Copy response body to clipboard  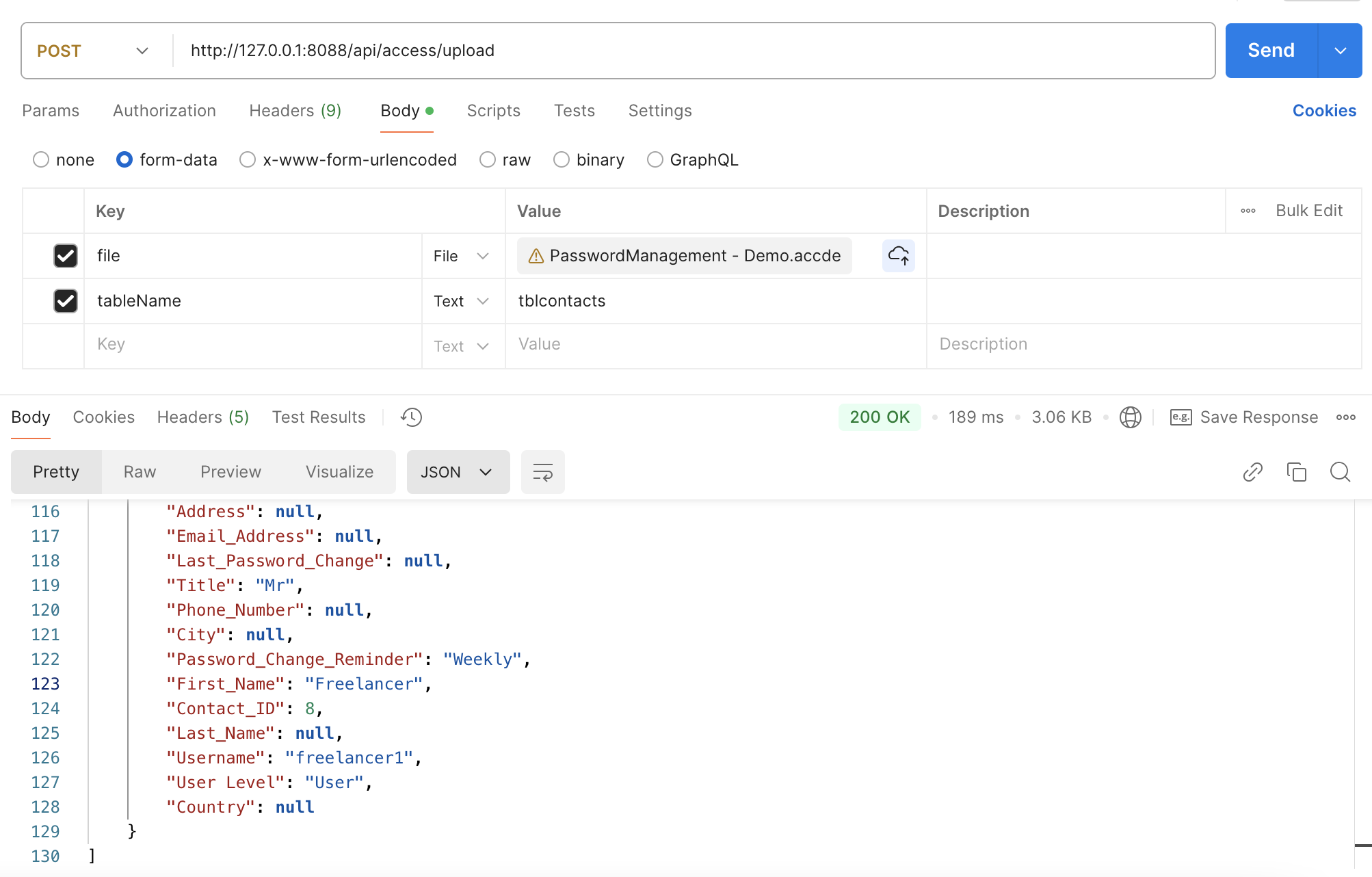tap(1296, 472)
